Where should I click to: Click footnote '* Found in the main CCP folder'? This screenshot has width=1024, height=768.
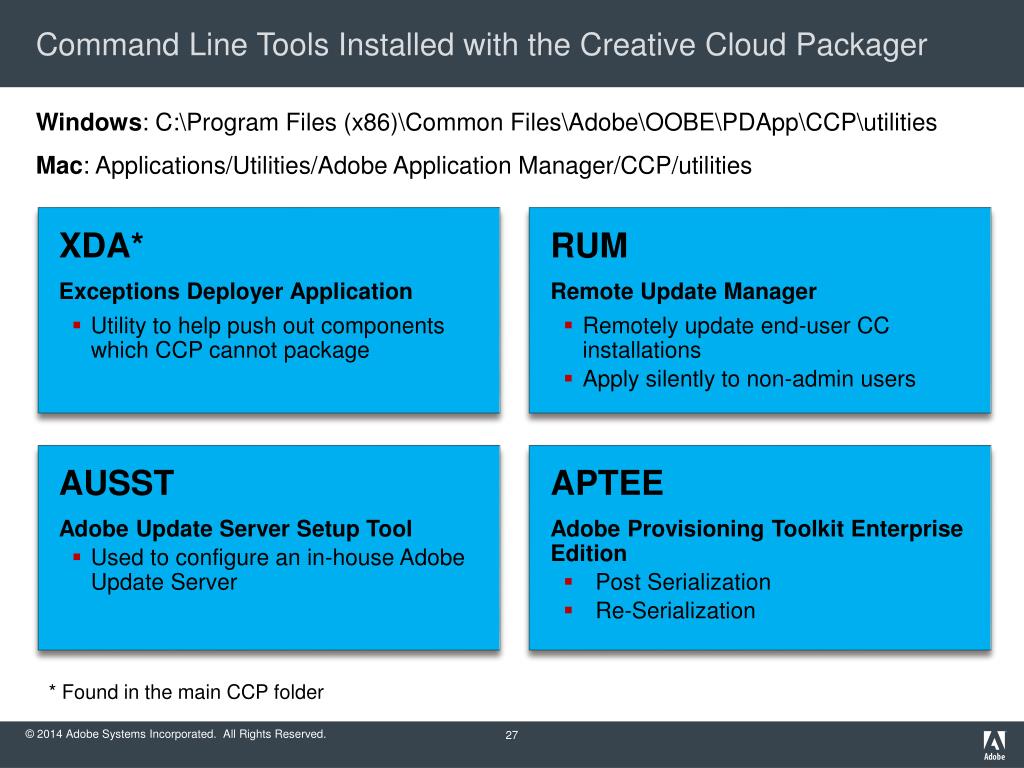[x=186, y=692]
